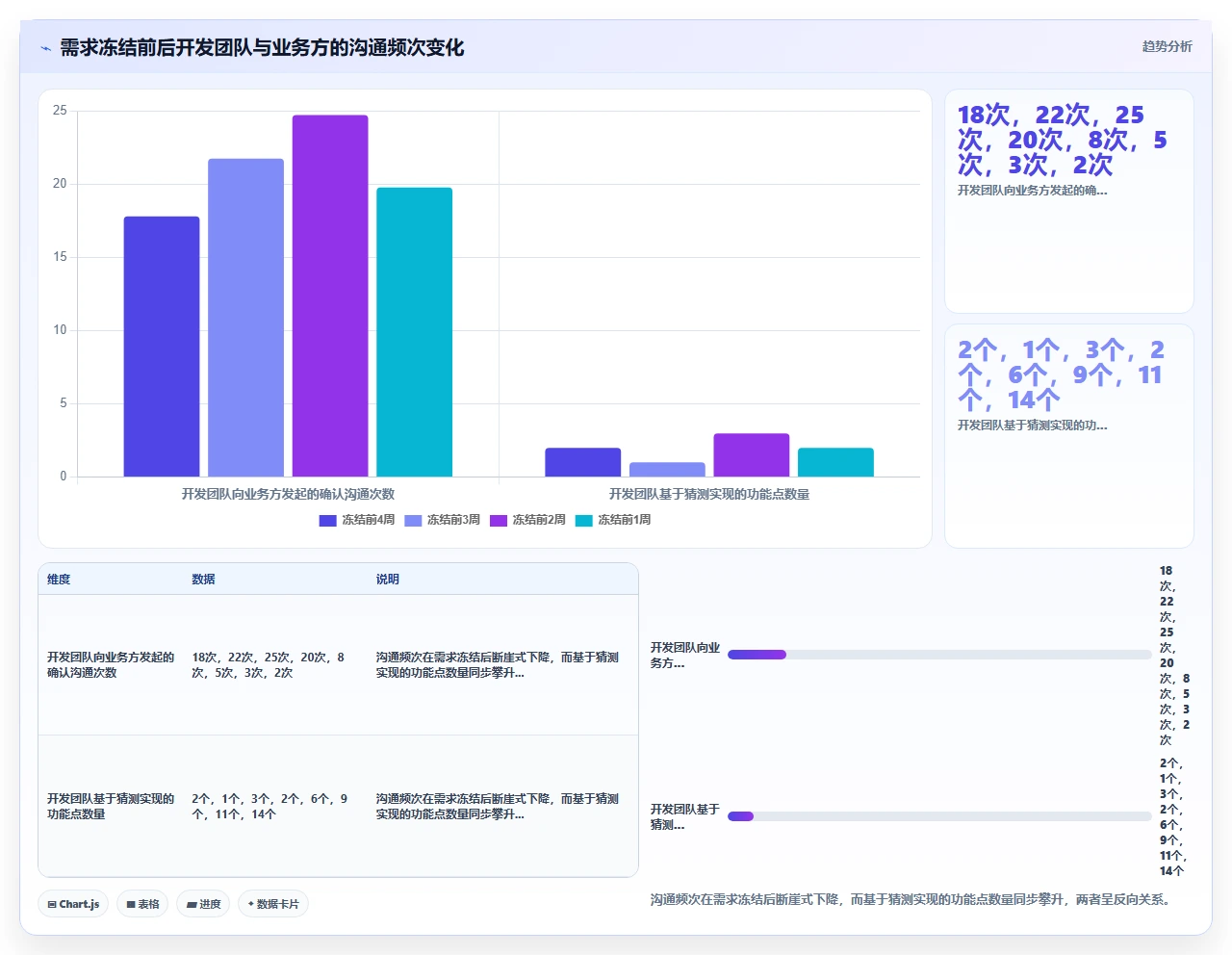Click the dark blue bar in 猜测实现的功能点数量 group
This screenshot has width=1232, height=955.
[x=583, y=462]
